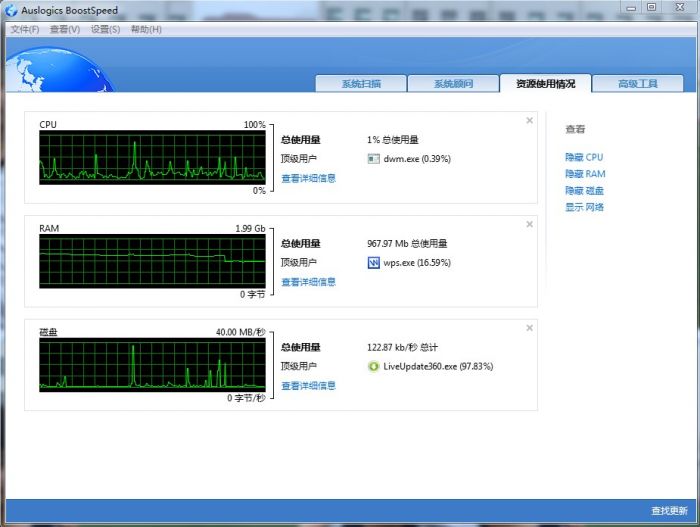Hide CPU via 隐藏 CPU link
Viewport: 700px width, 527px height.
(x=584, y=157)
